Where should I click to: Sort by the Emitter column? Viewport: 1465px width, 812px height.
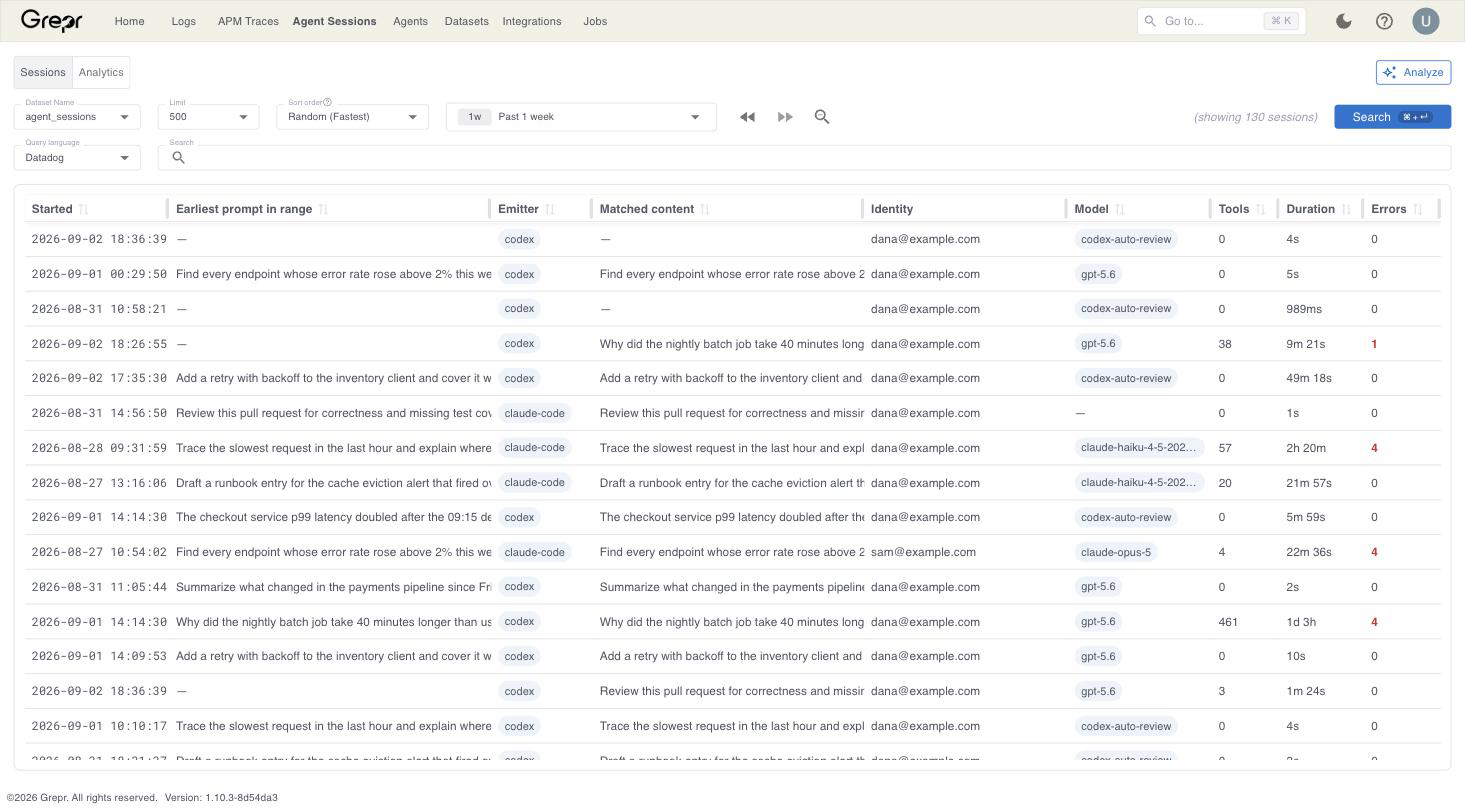coord(550,209)
